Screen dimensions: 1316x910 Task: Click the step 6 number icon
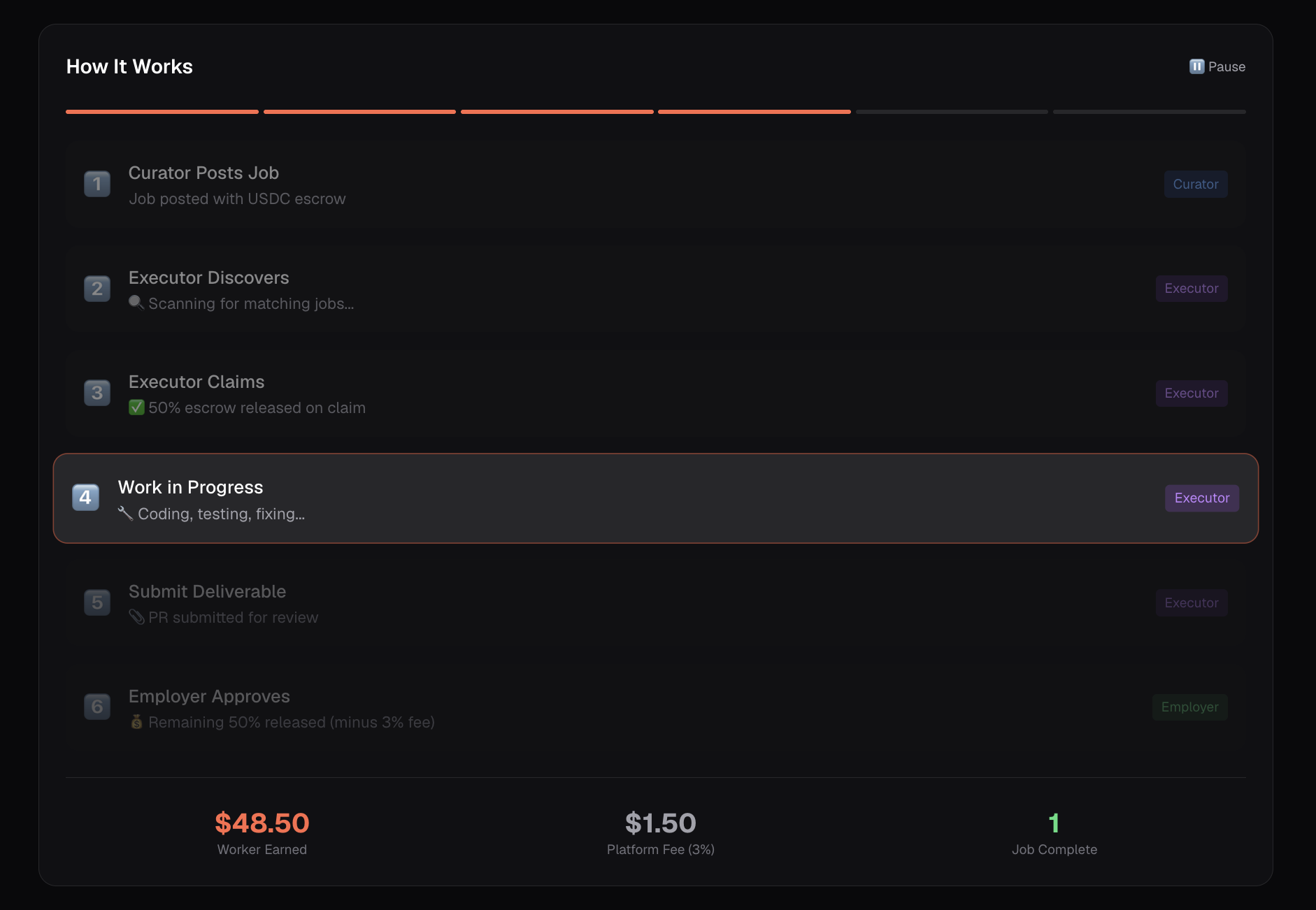(97, 707)
